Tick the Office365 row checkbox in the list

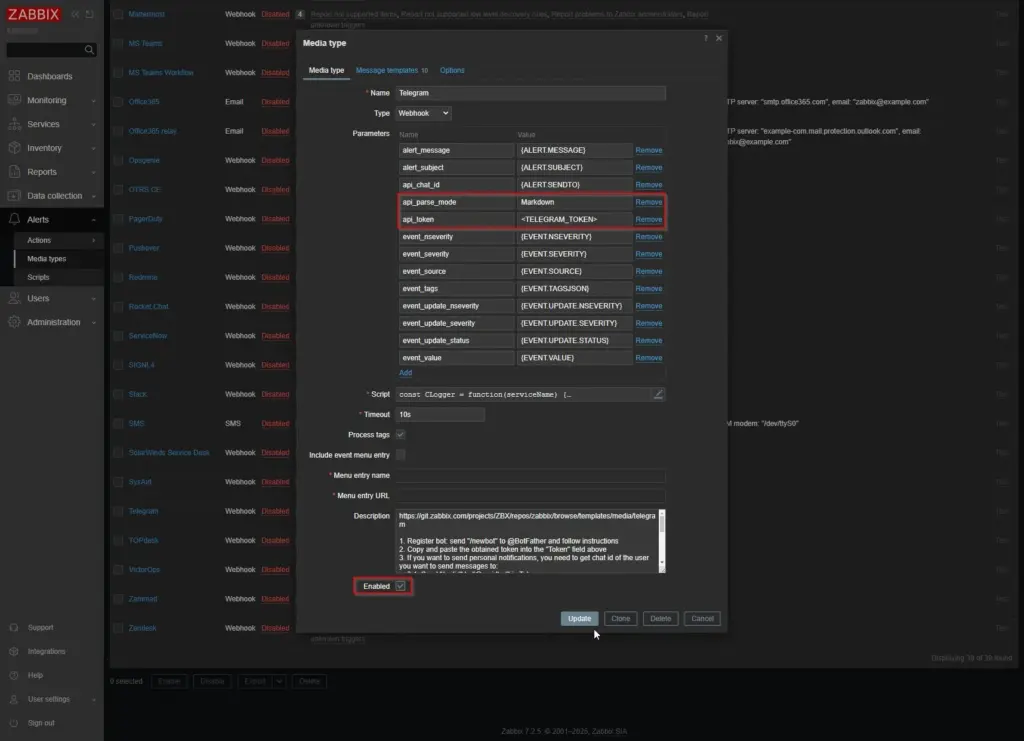tap(118, 102)
